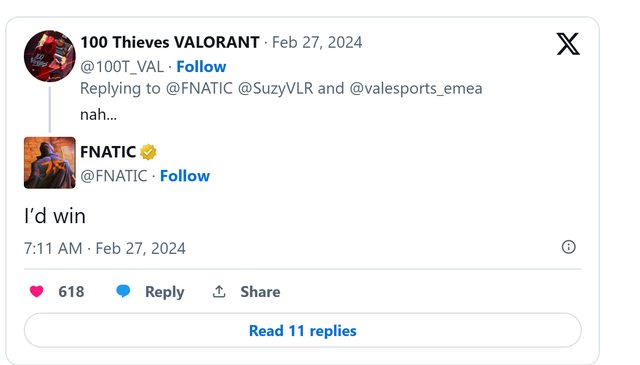Screen dimensions: 640x365
Task: Click FNATIC's gold verified badge
Action: (x=148, y=152)
